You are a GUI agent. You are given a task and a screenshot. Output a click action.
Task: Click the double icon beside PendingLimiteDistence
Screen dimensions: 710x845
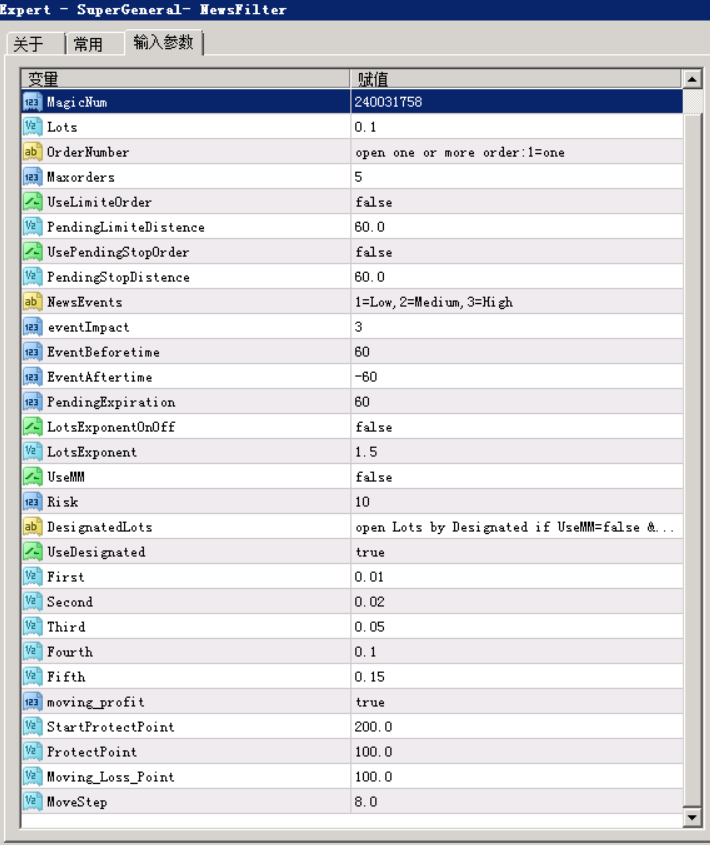(32, 227)
